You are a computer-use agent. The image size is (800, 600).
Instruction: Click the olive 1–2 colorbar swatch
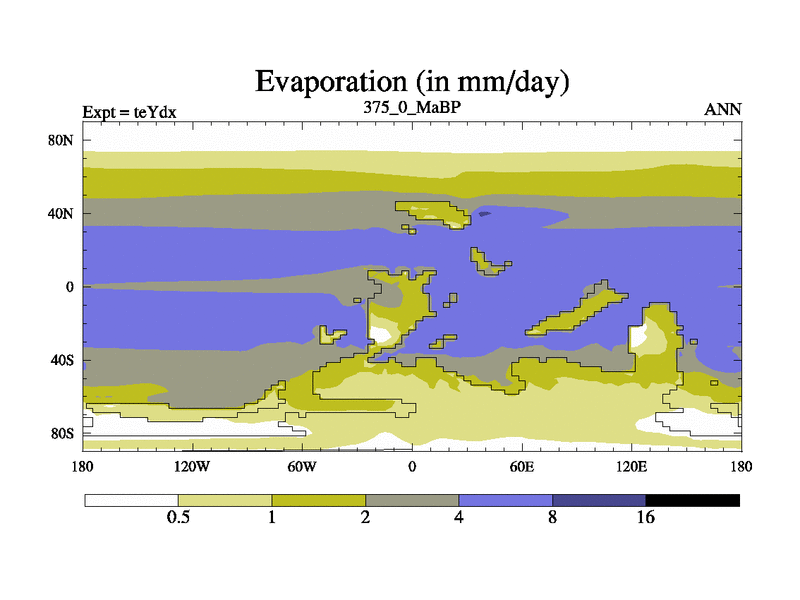coord(318,499)
